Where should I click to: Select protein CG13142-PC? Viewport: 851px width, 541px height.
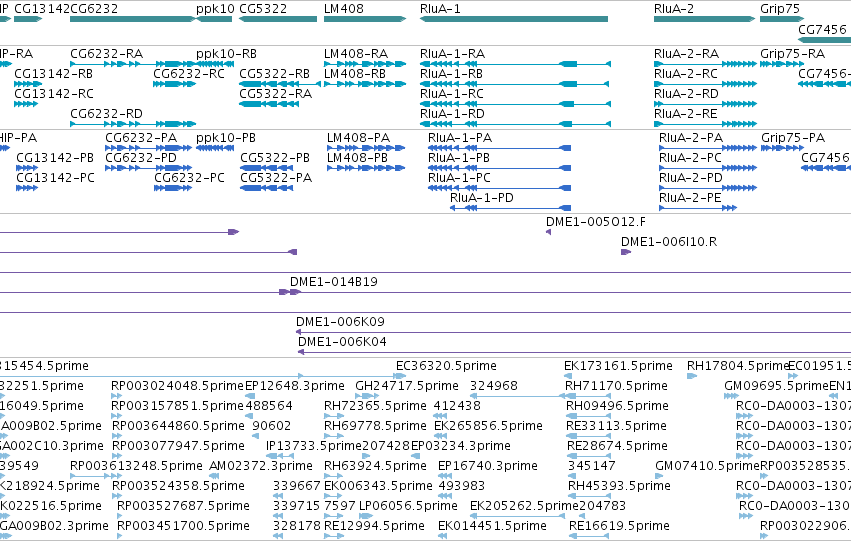27,188
